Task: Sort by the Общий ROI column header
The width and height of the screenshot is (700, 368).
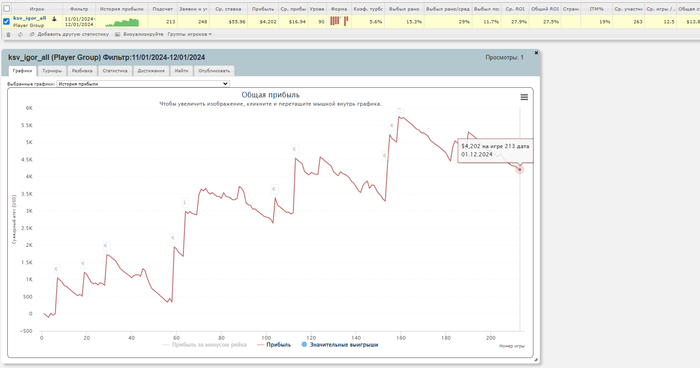Action: coord(545,9)
